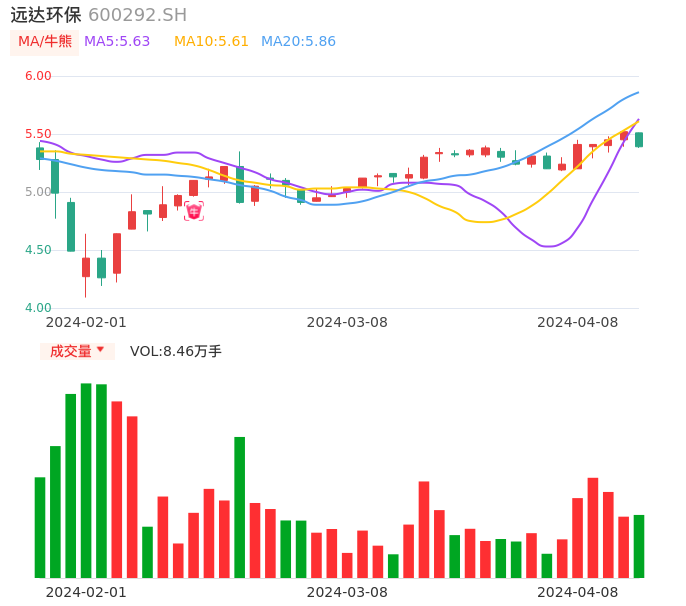Select the MA5:5.63 legend label
Screen dimensions: 686x606
point(117,42)
